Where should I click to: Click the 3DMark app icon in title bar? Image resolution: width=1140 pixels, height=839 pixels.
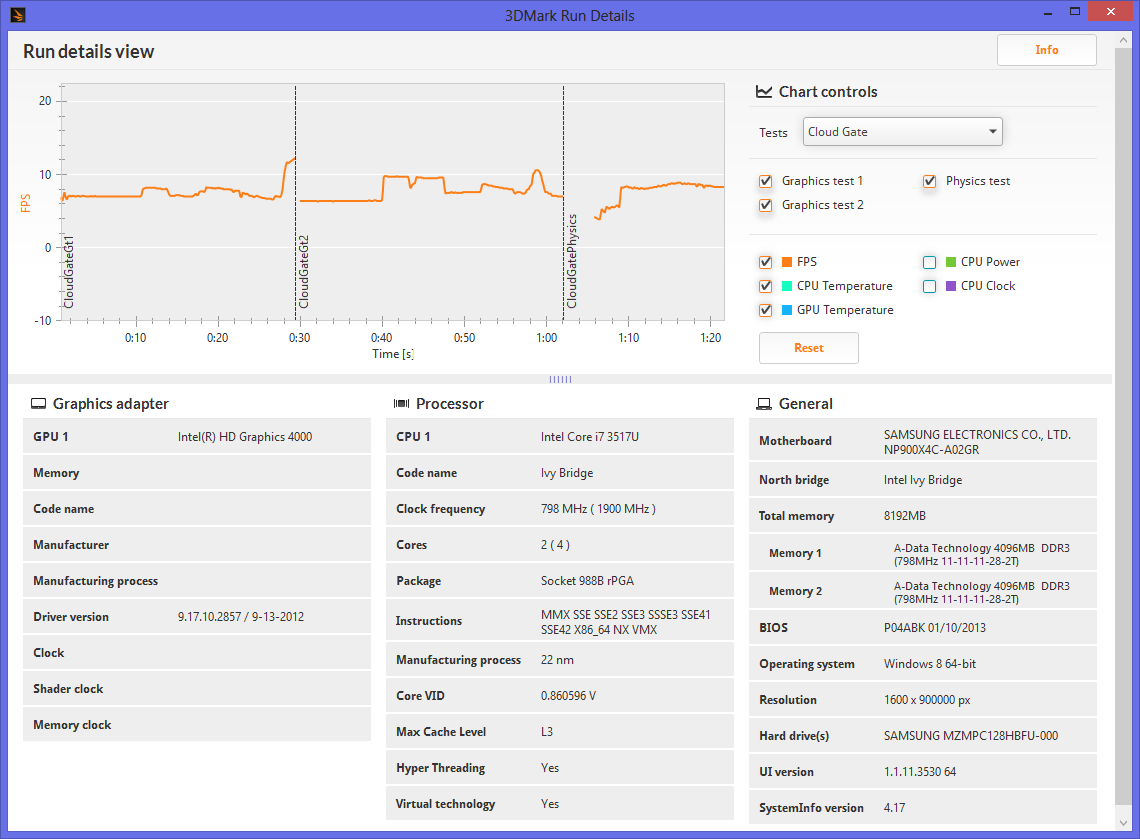18,15
